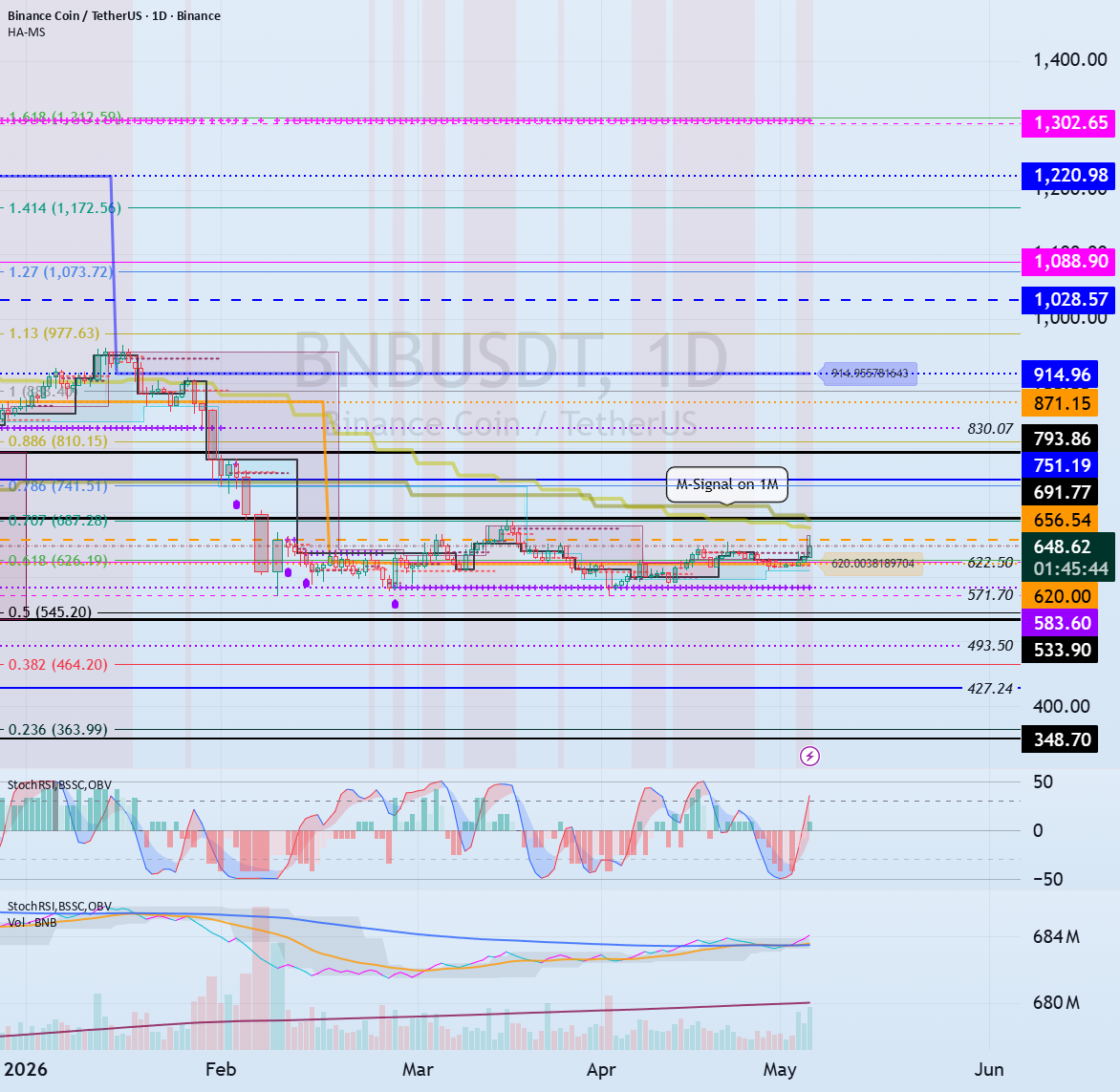
Task: Click the upper StochRSI,BSSC,OBV indicator label
Action: click(59, 785)
